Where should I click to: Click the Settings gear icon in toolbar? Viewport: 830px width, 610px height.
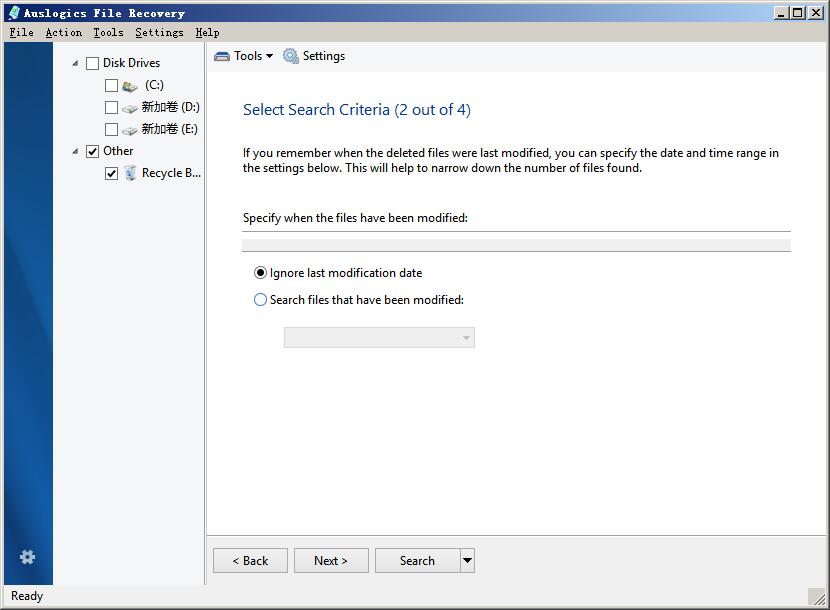pos(291,56)
